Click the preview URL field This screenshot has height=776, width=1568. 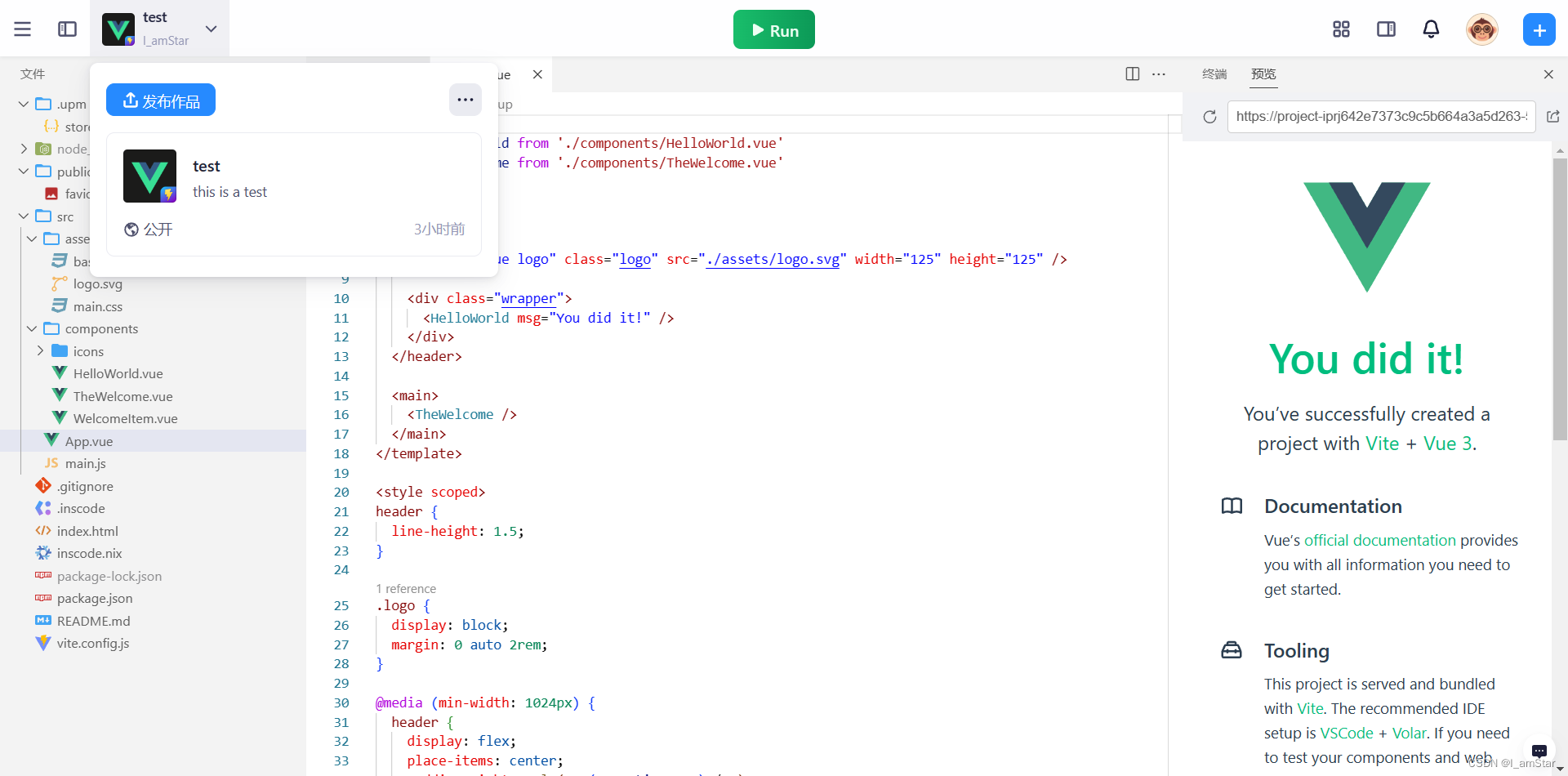click(x=1381, y=116)
